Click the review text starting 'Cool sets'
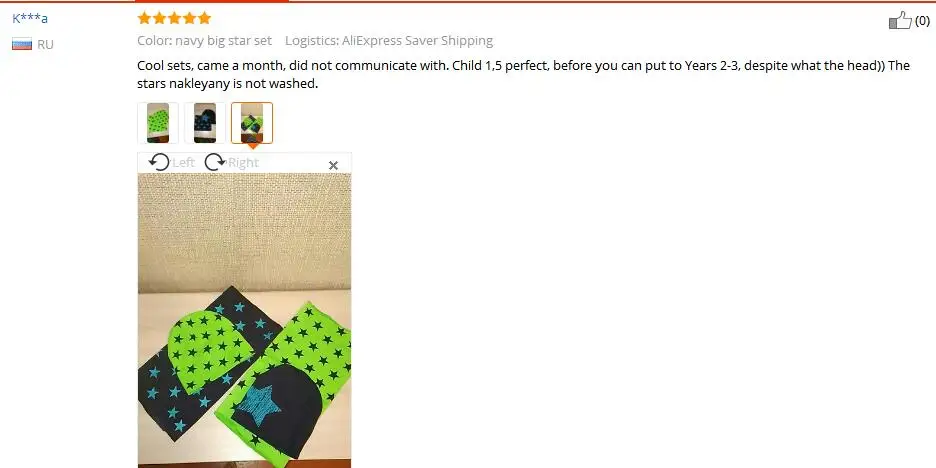 coord(524,75)
